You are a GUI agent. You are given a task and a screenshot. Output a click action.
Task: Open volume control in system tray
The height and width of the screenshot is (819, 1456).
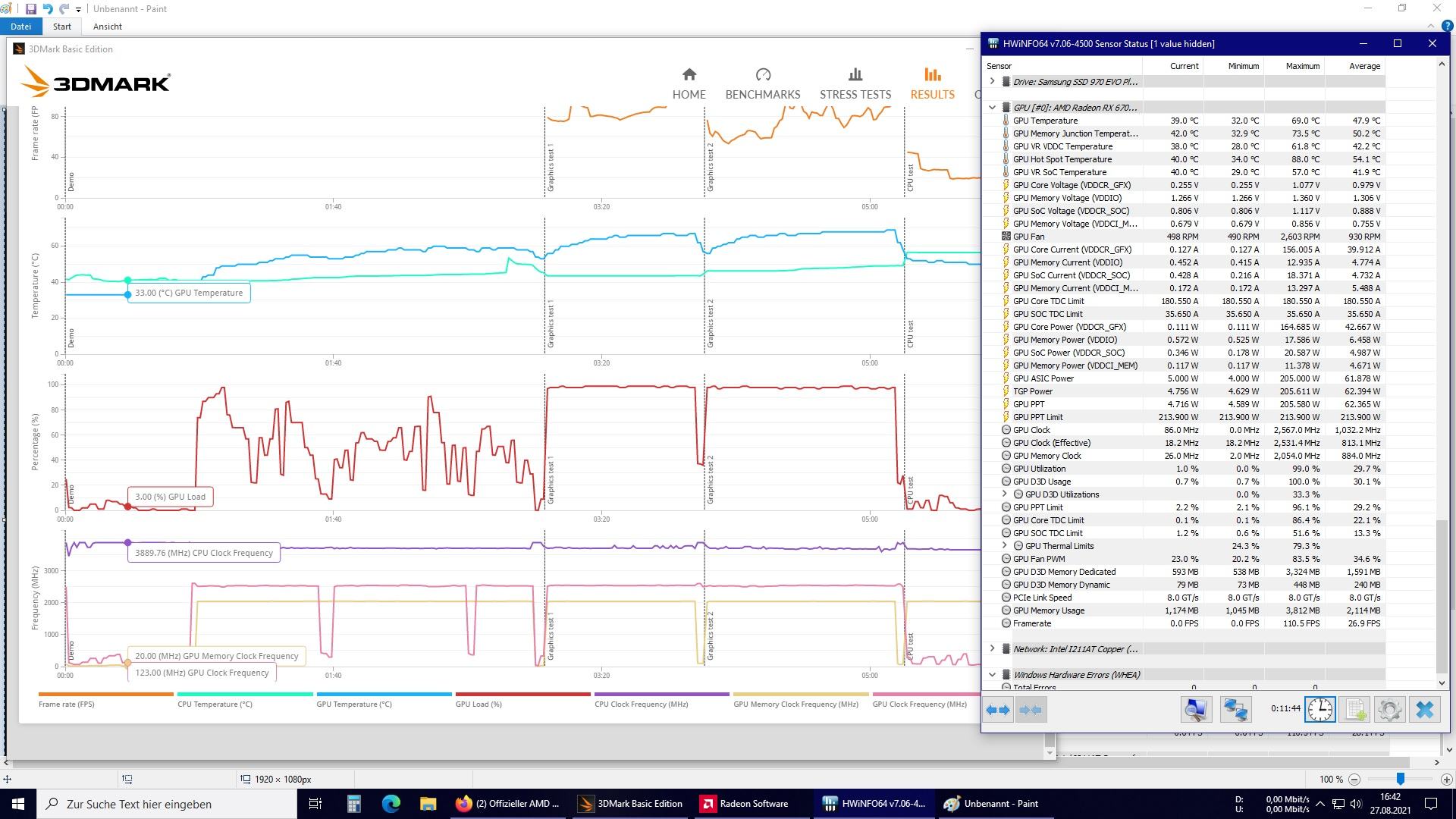[x=1357, y=804]
